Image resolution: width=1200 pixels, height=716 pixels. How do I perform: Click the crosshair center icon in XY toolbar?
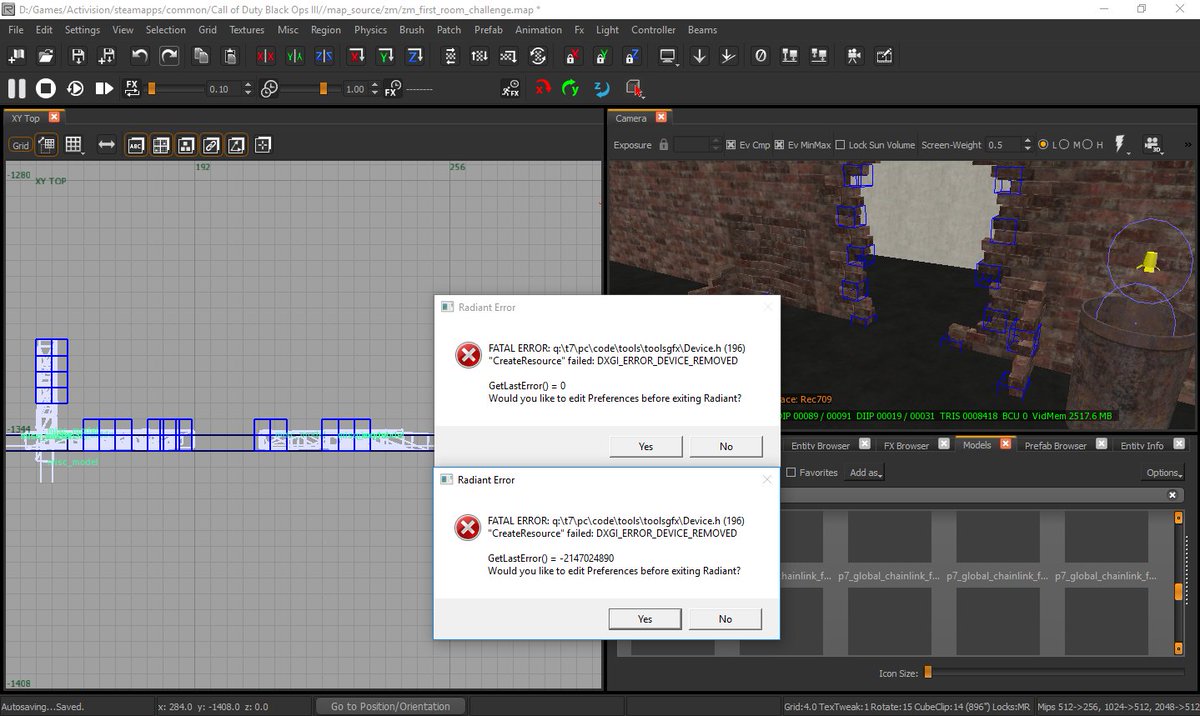click(x=263, y=145)
